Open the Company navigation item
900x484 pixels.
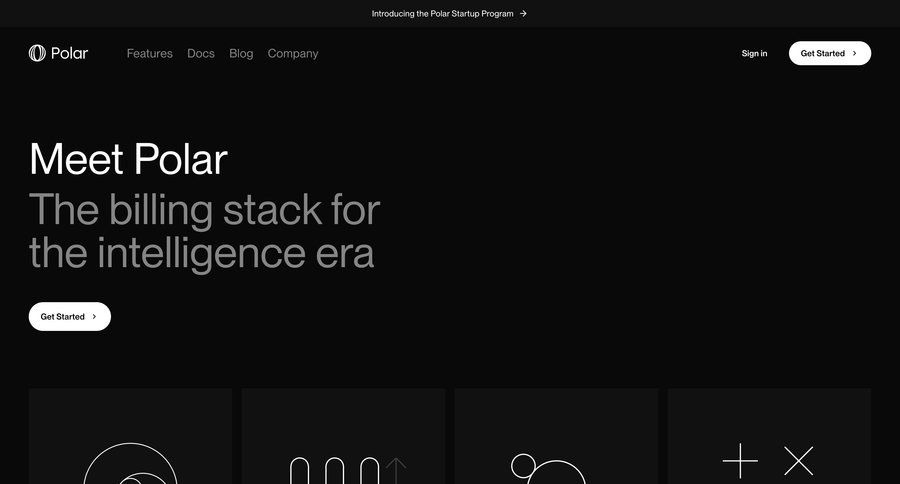tap(293, 53)
